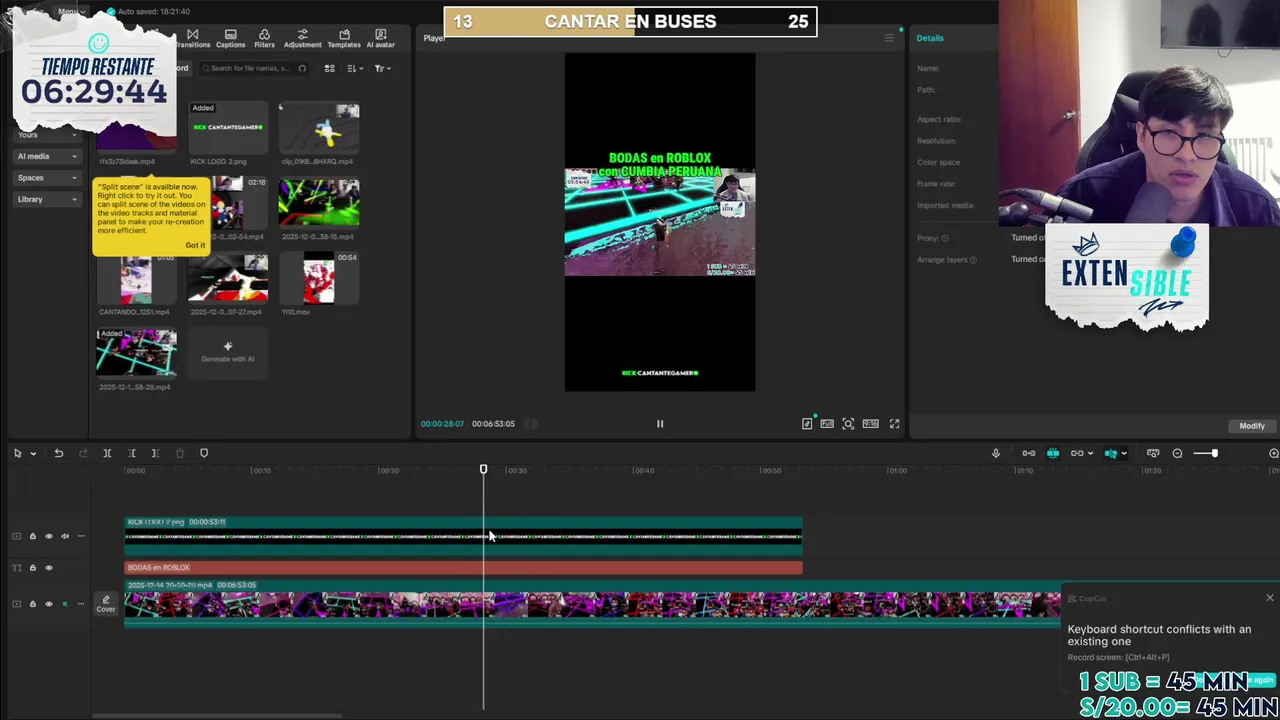1280x720 pixels.
Task: Lock the text track
Action: point(32,568)
